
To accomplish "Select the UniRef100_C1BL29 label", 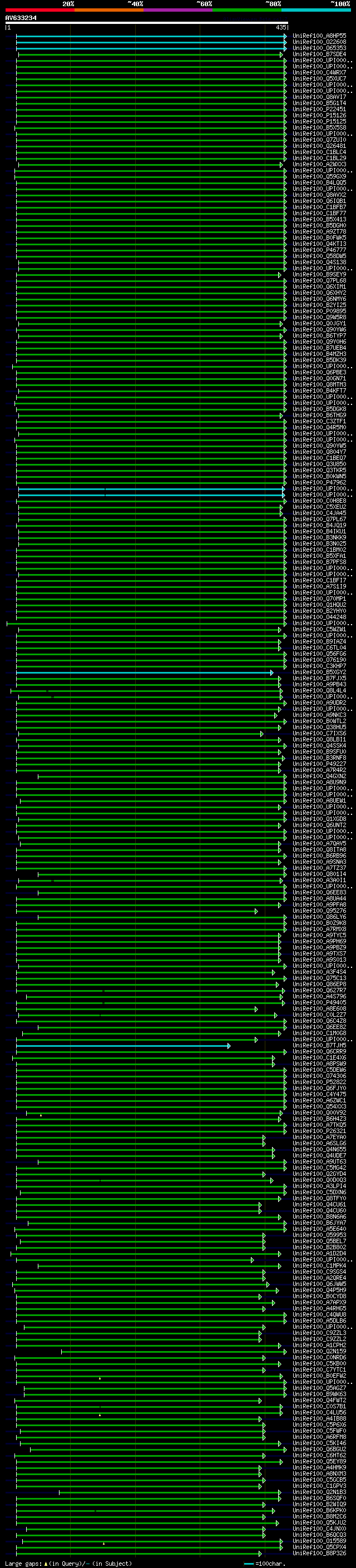I will [319, 159].
